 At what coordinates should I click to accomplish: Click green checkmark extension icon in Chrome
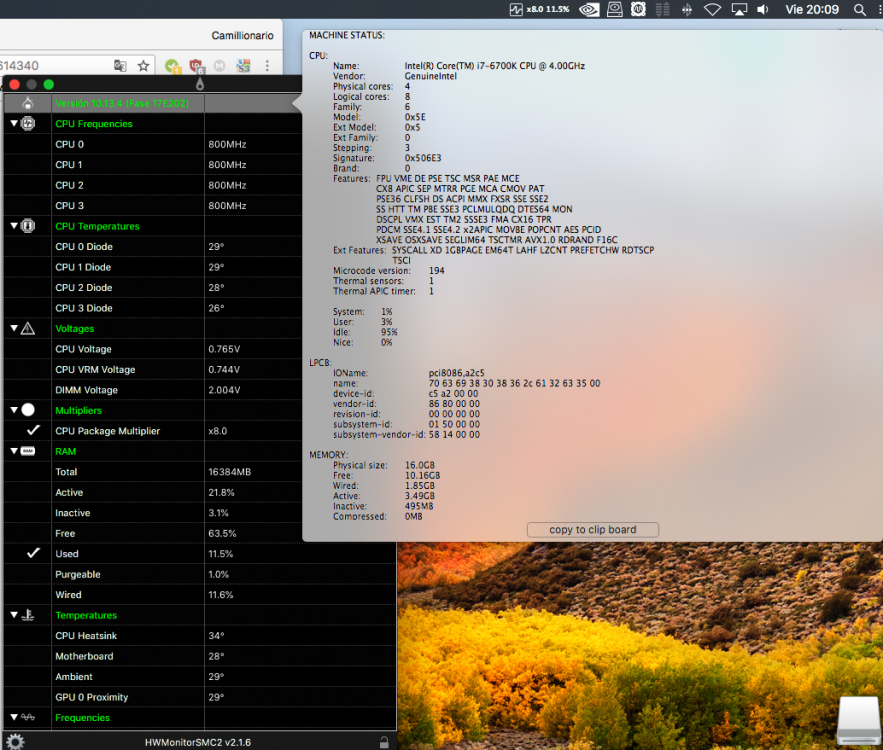[172, 66]
